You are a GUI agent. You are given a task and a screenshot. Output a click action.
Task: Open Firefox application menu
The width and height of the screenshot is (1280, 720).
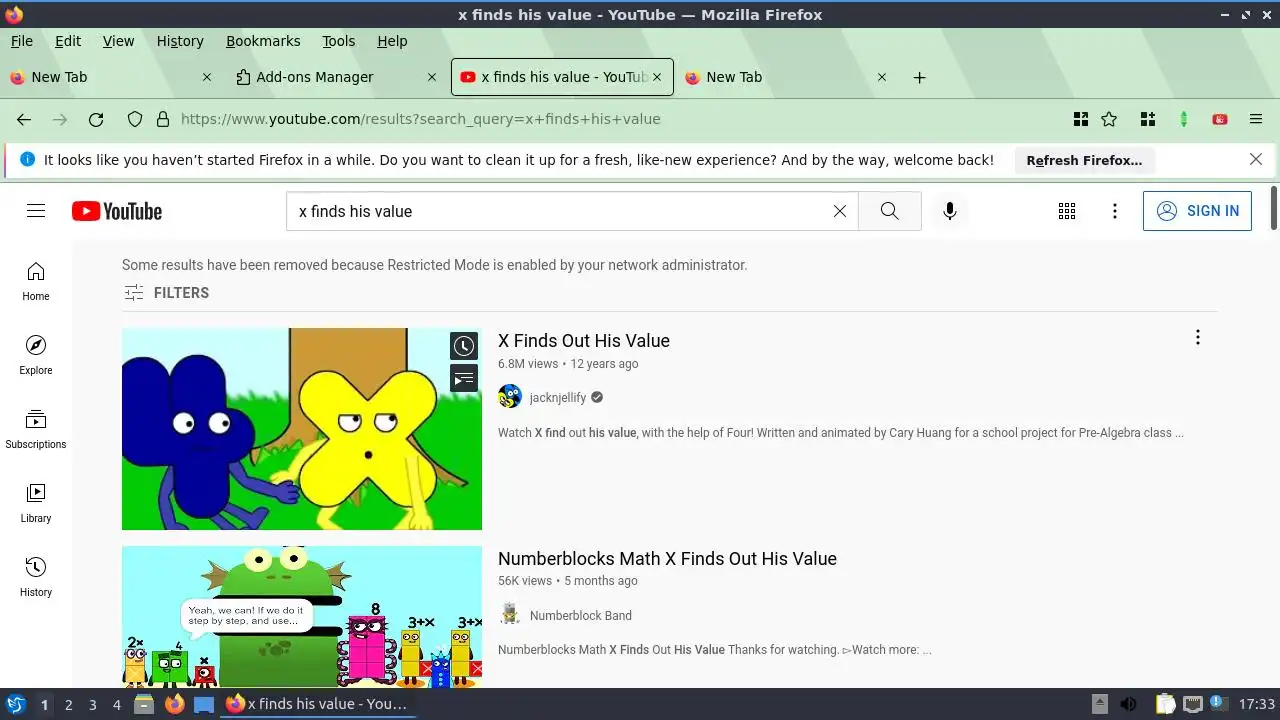(1256, 119)
